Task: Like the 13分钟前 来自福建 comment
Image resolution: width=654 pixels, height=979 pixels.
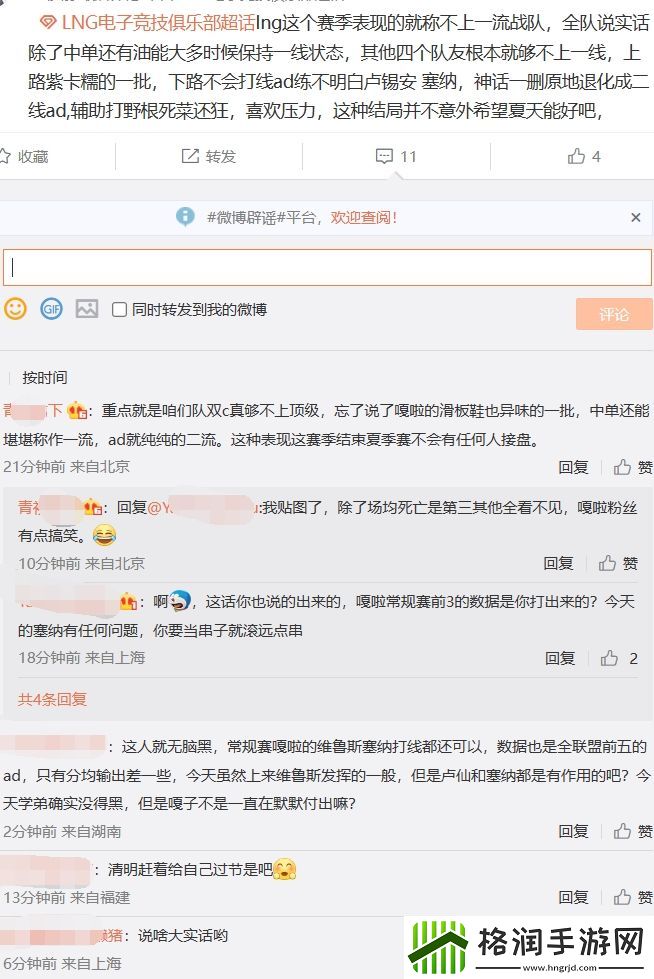Action: click(632, 897)
